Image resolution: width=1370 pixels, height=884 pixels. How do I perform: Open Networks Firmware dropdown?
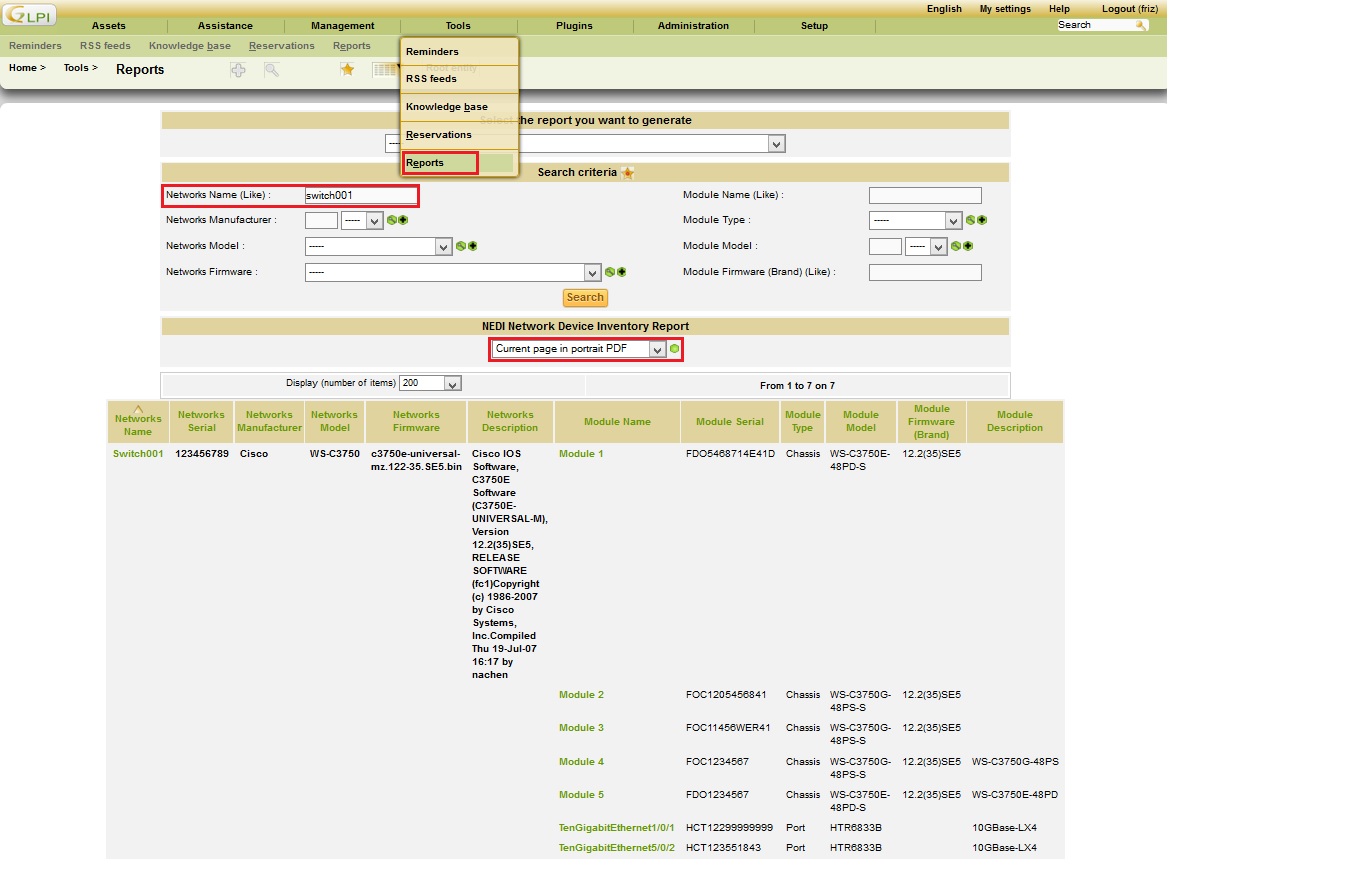coord(453,272)
